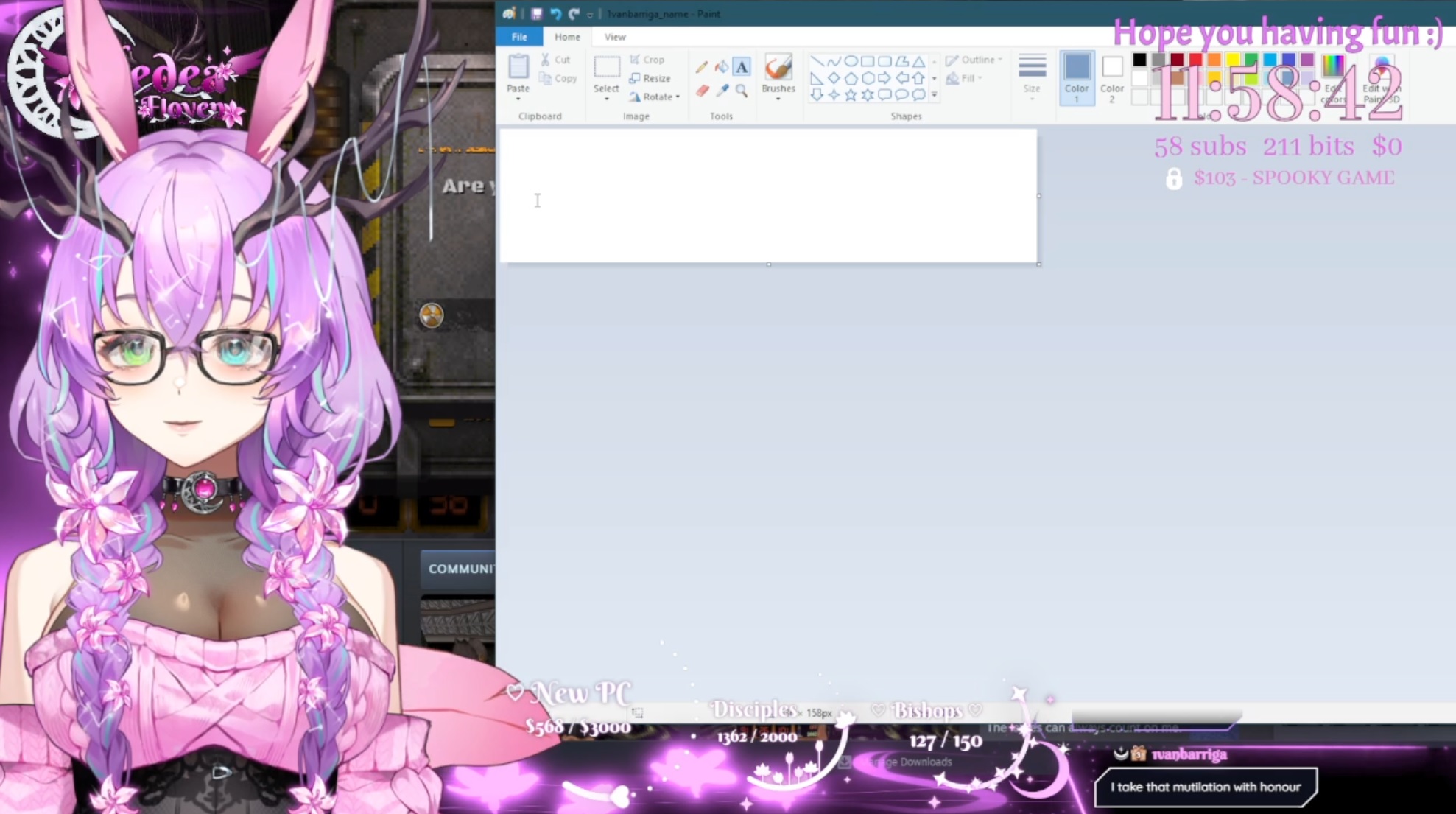This screenshot has height=814, width=1456.
Task: Select the Pencil tool in Paint
Action: 701,67
